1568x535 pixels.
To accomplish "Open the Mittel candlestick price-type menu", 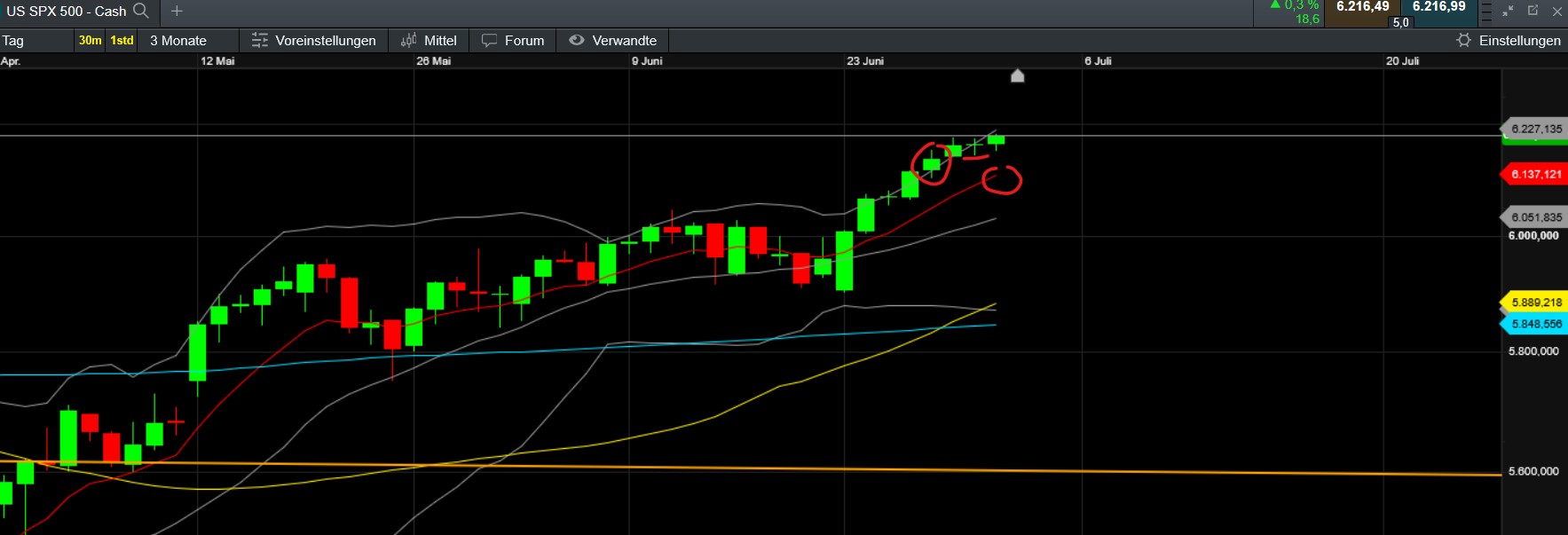I will (x=429, y=40).
